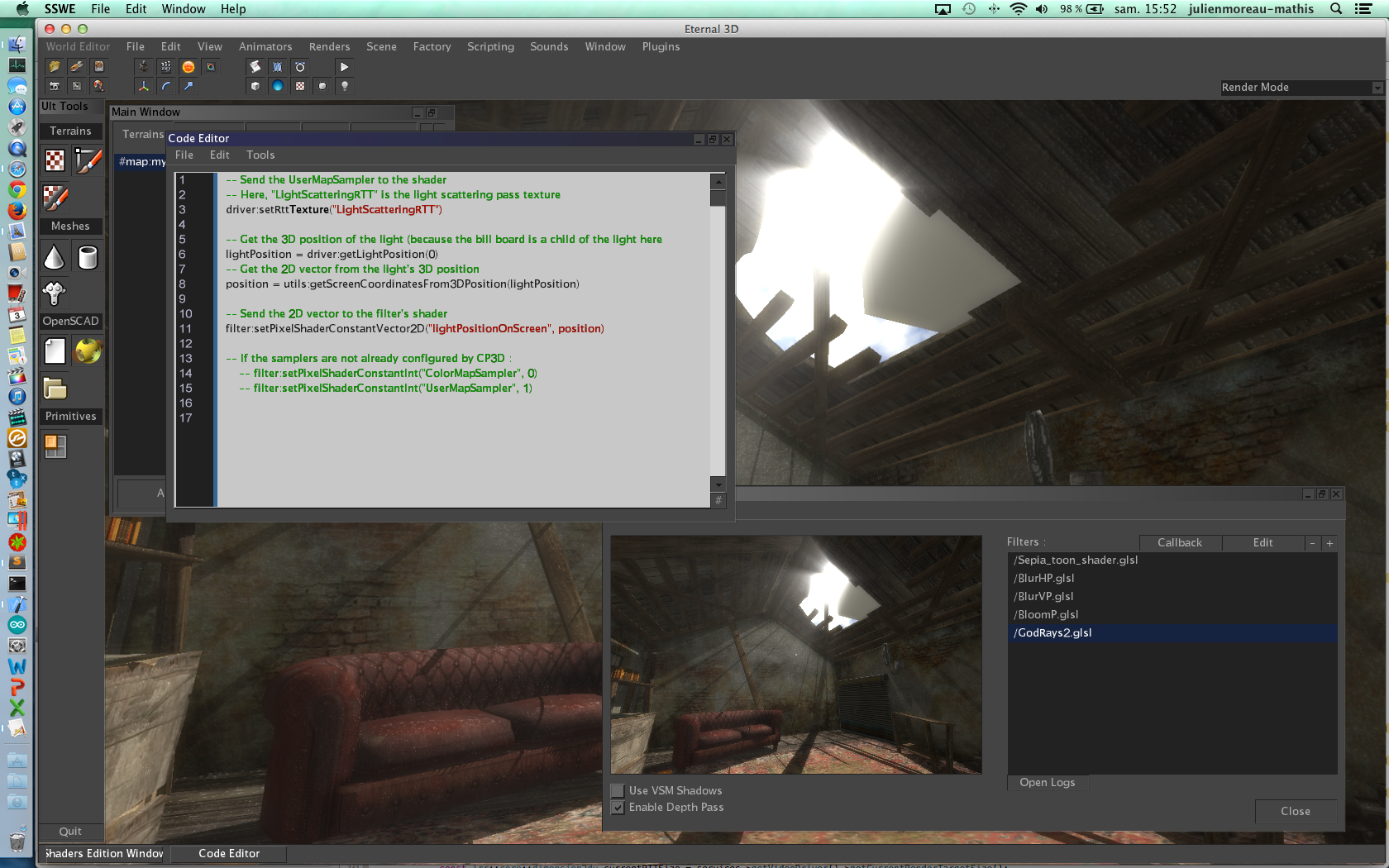This screenshot has height=868, width=1389.
Task: Add filter with the plus button
Action: pos(1329,543)
